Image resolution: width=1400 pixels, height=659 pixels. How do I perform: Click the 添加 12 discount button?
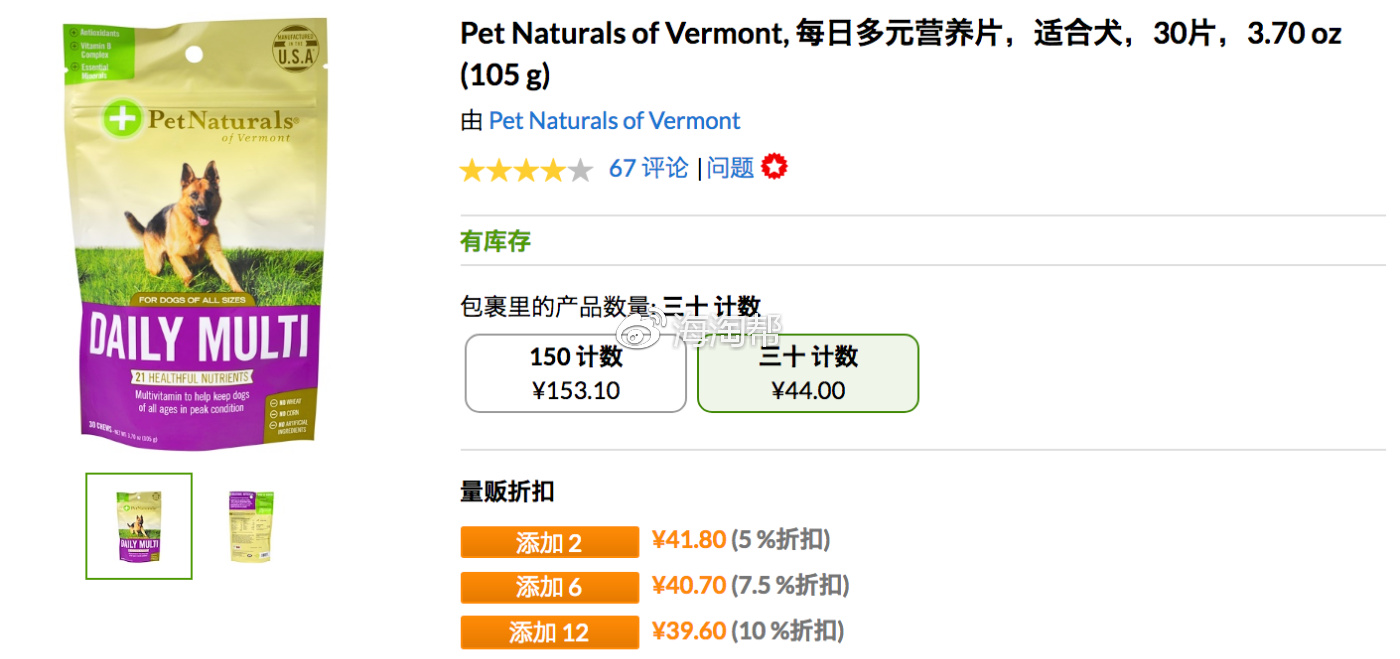pos(549,632)
